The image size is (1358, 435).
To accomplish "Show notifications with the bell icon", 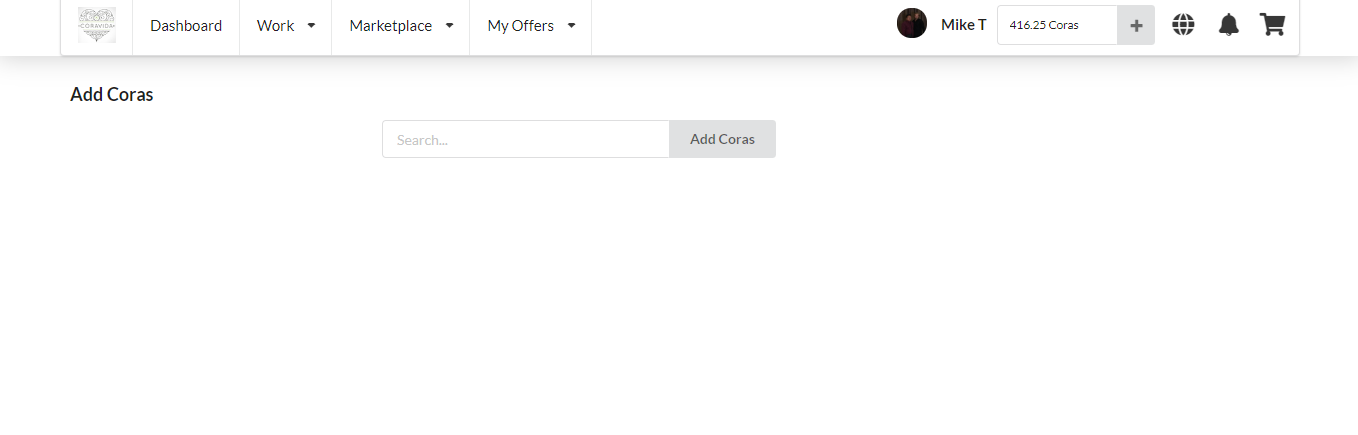I will click(1228, 25).
